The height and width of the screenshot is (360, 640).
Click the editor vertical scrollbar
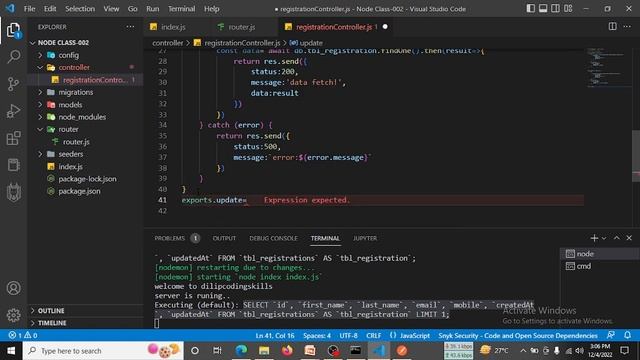pos(636,155)
